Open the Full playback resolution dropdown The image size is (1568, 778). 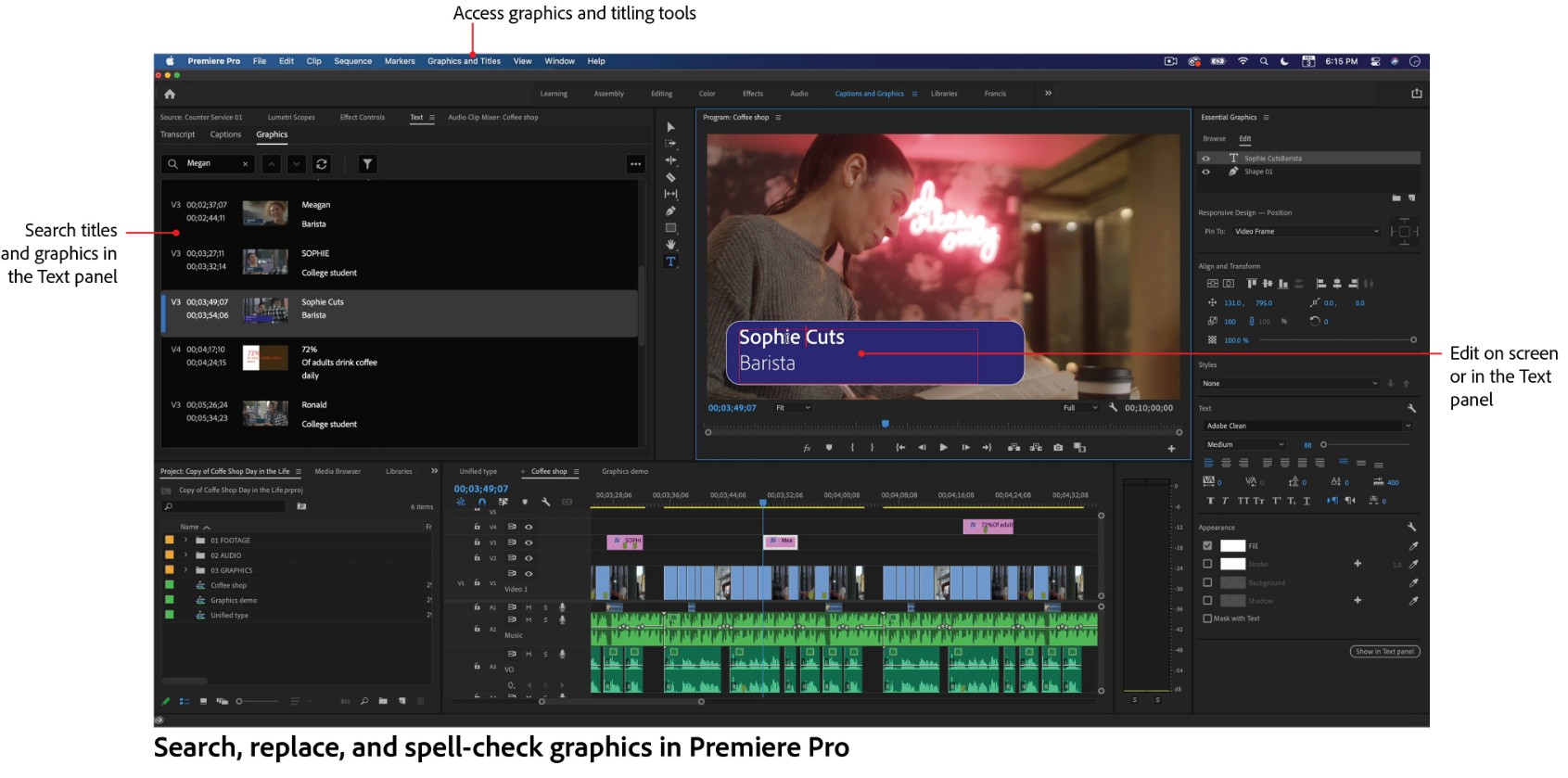click(x=1080, y=408)
